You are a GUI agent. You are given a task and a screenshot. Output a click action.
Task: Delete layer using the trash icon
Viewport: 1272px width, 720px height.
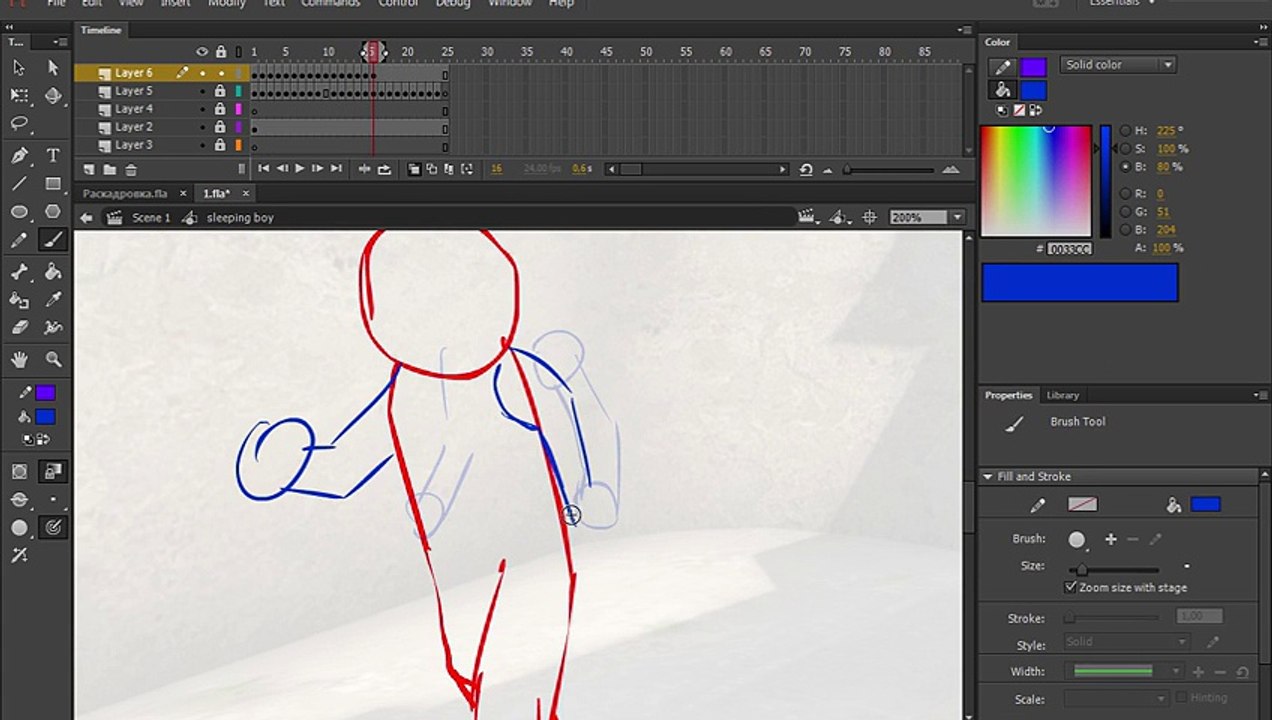[x=131, y=170]
